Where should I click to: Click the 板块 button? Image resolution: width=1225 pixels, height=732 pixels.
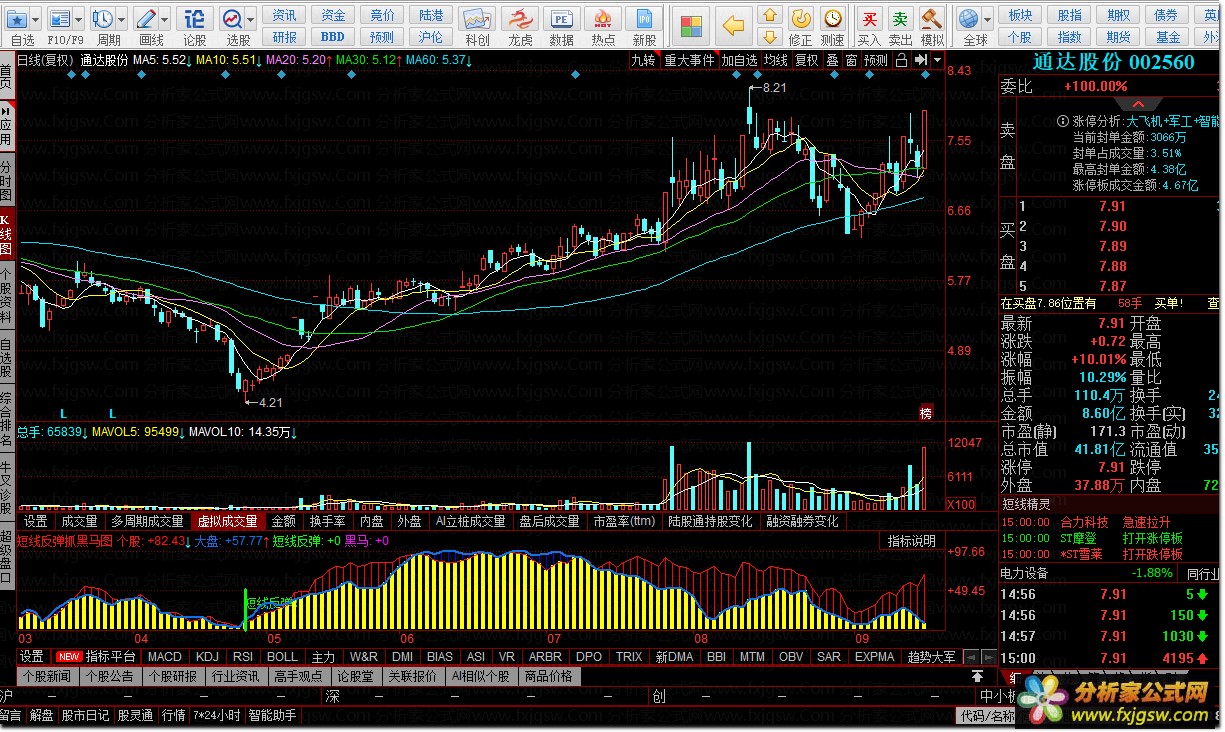click(1020, 15)
